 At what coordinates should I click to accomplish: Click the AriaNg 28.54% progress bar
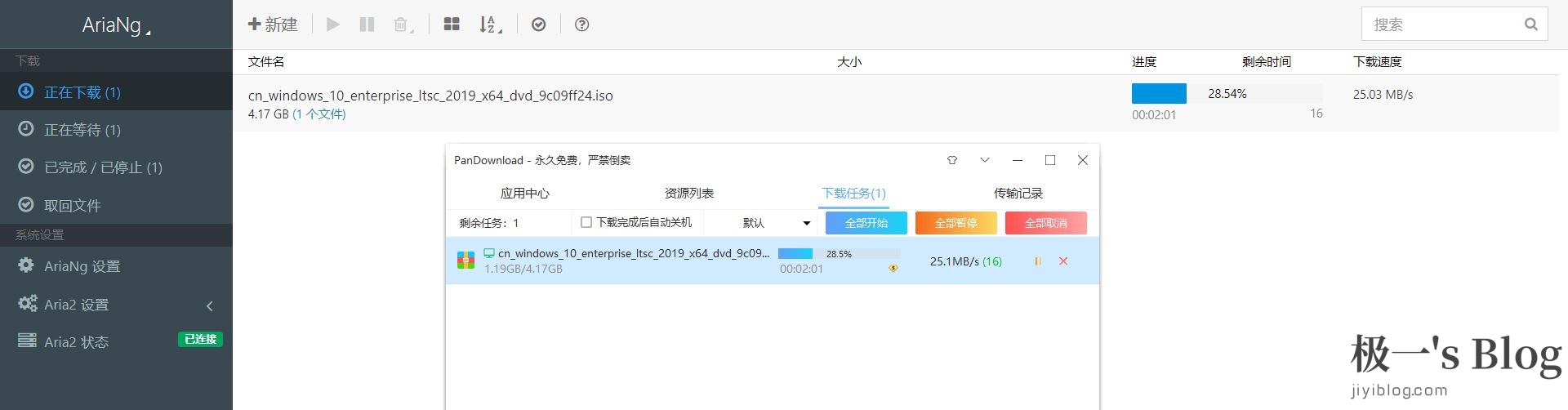1227,94
